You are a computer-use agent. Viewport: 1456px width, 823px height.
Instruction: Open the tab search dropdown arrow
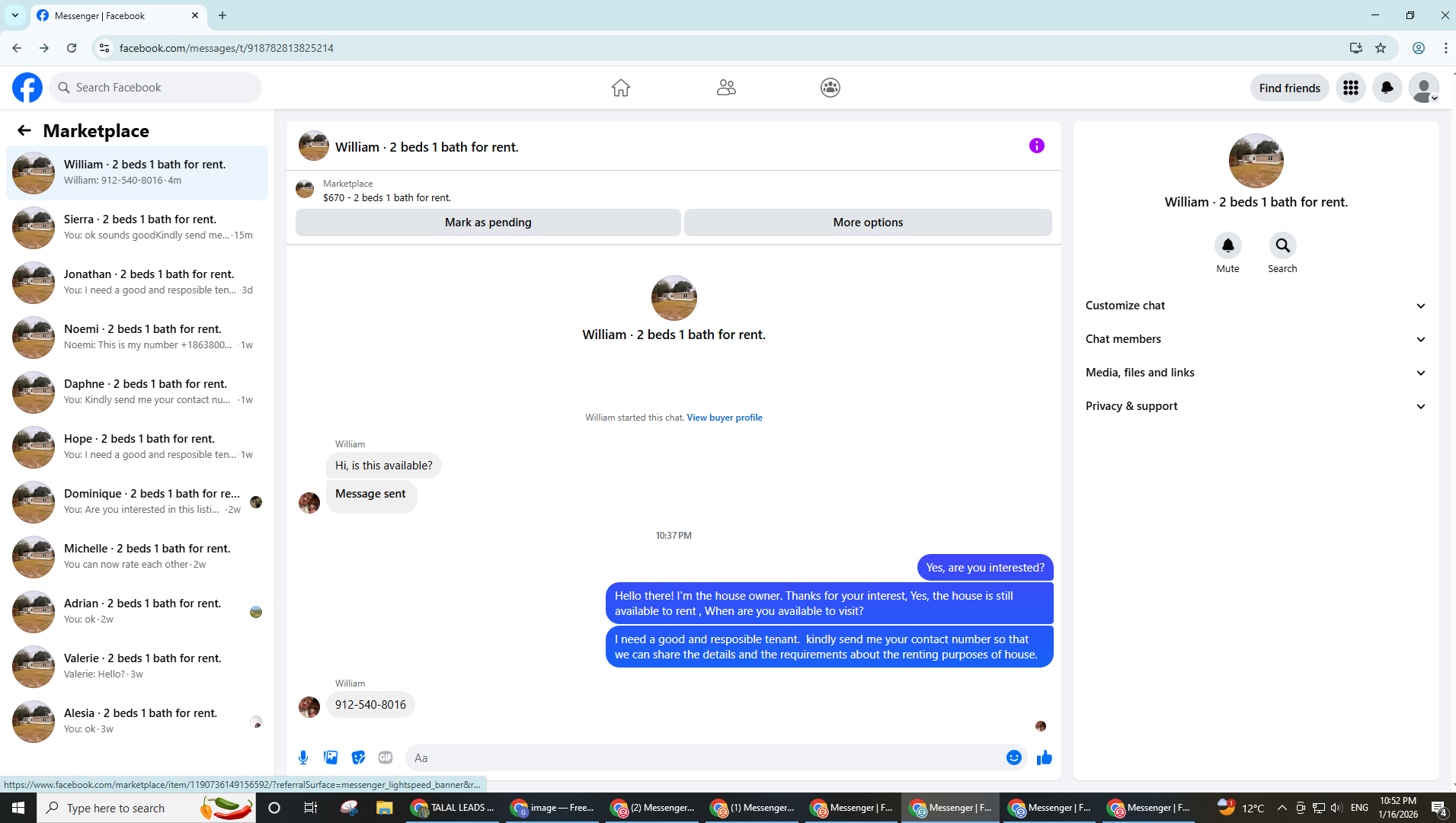14,15
